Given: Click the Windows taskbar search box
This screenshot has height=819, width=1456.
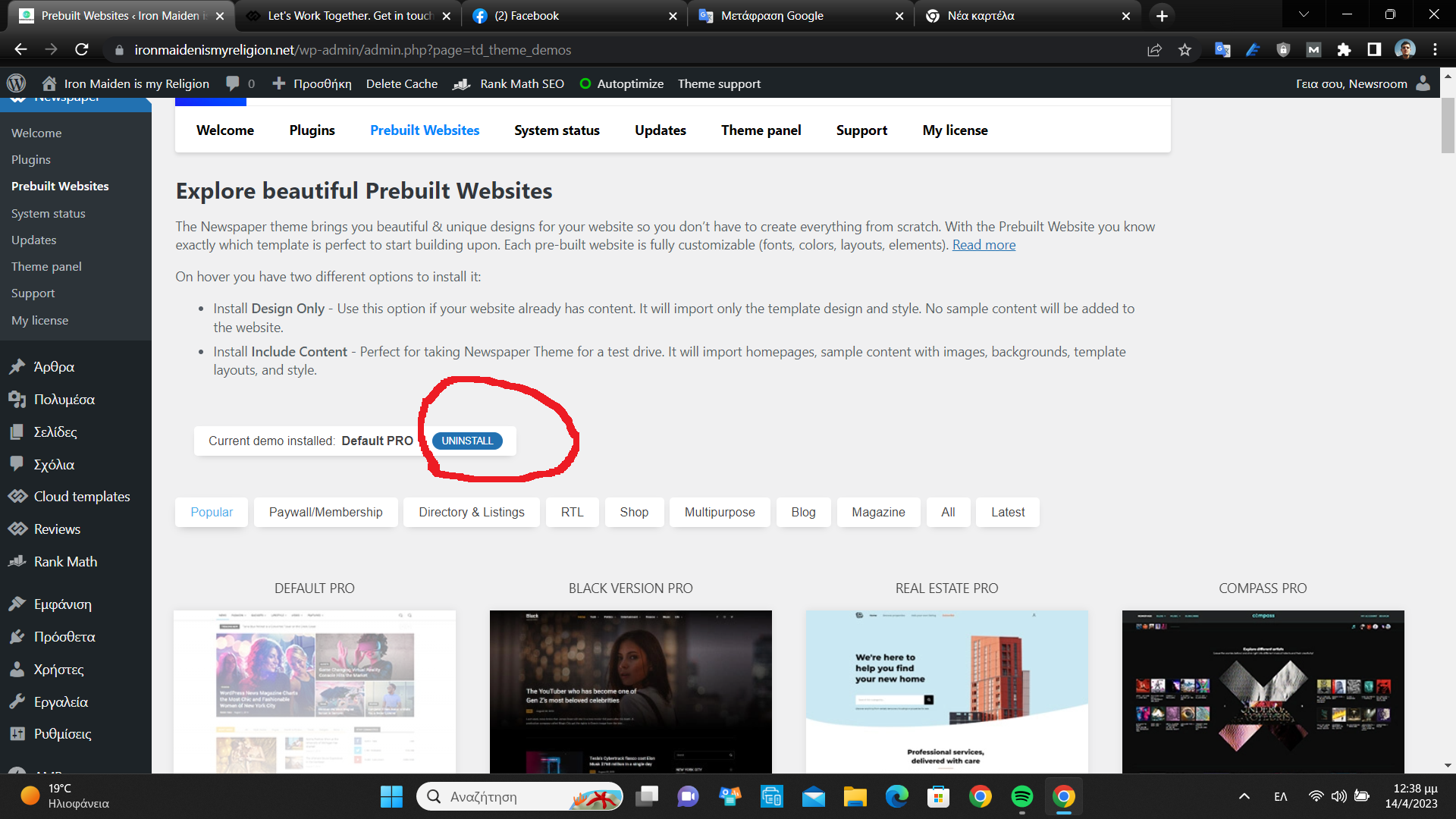Looking at the screenshot, I should point(520,796).
